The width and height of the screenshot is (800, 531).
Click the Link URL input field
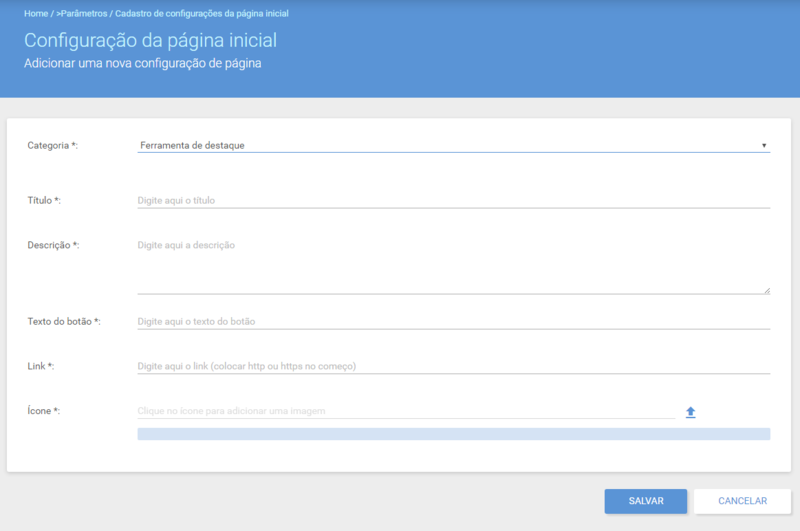click(454, 366)
